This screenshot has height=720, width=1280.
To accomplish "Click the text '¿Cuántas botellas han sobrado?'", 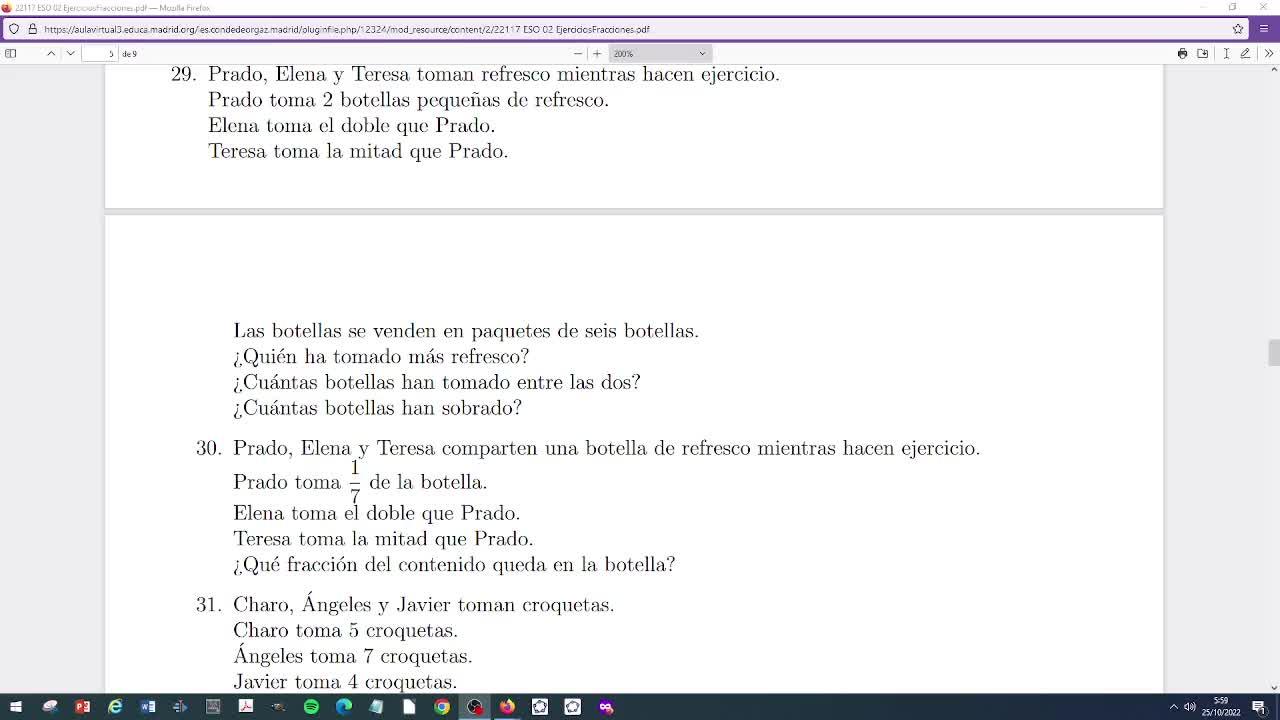I will [377, 408].
